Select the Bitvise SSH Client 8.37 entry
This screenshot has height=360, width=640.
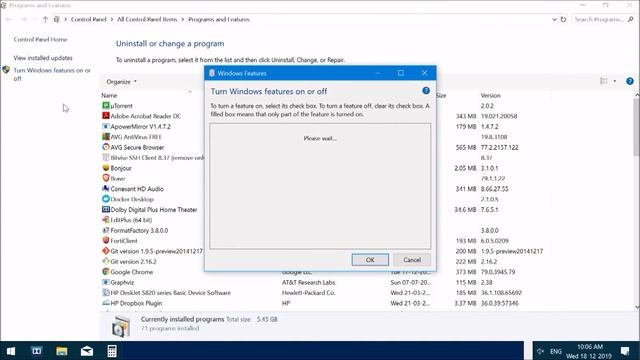click(158, 158)
